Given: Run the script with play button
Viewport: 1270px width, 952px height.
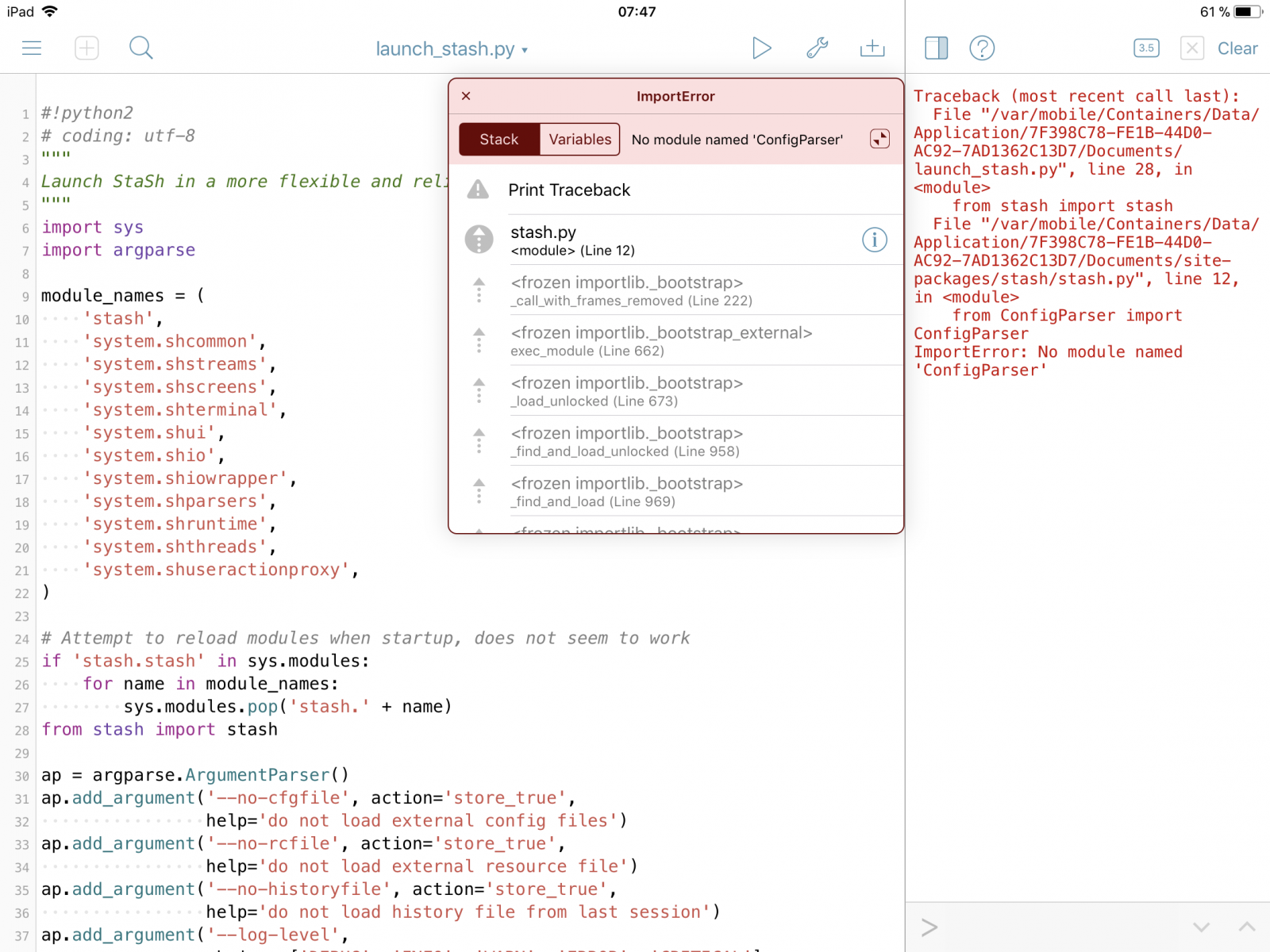Looking at the screenshot, I should pyautogui.click(x=761, y=48).
